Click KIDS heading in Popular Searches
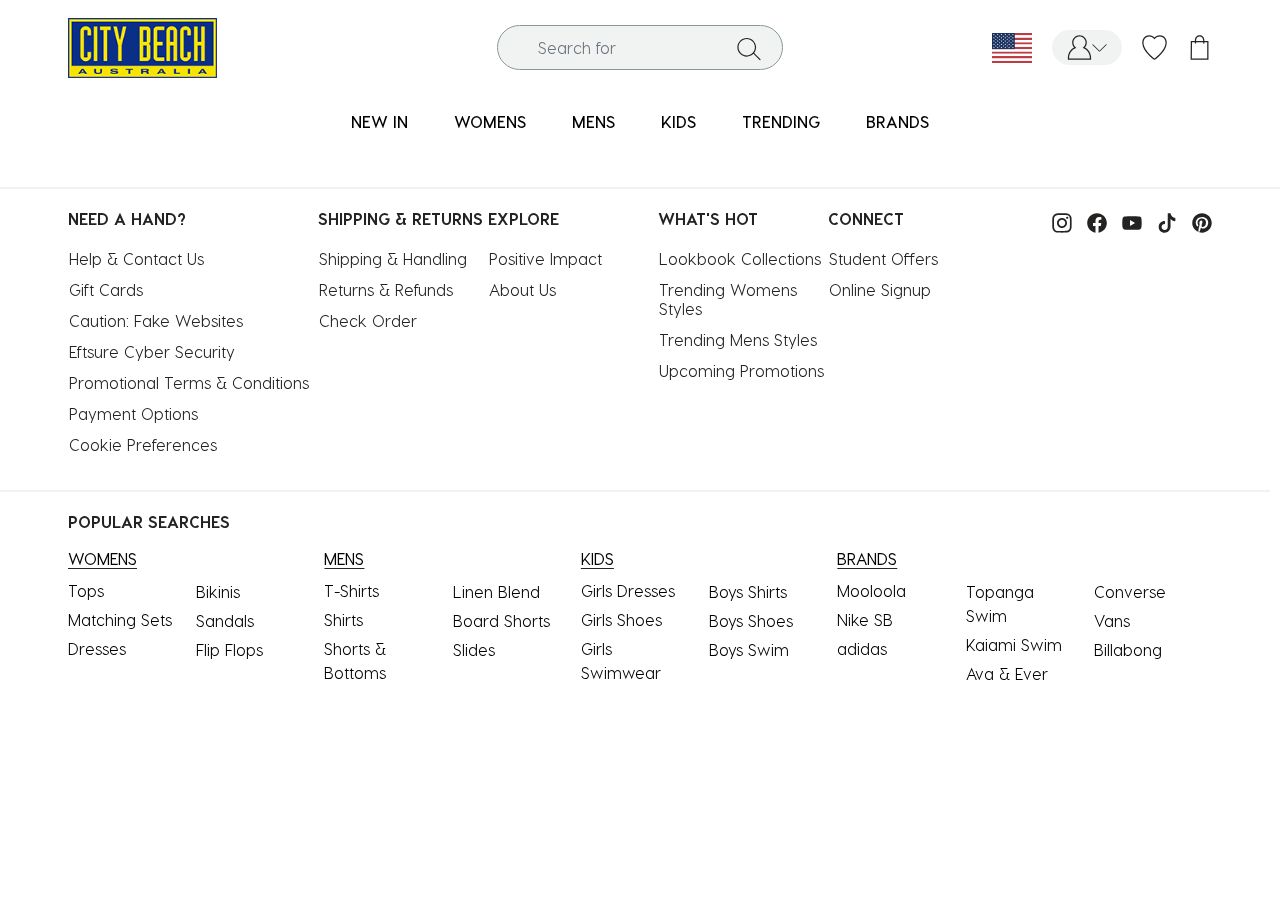1280x900 pixels. coord(597,559)
